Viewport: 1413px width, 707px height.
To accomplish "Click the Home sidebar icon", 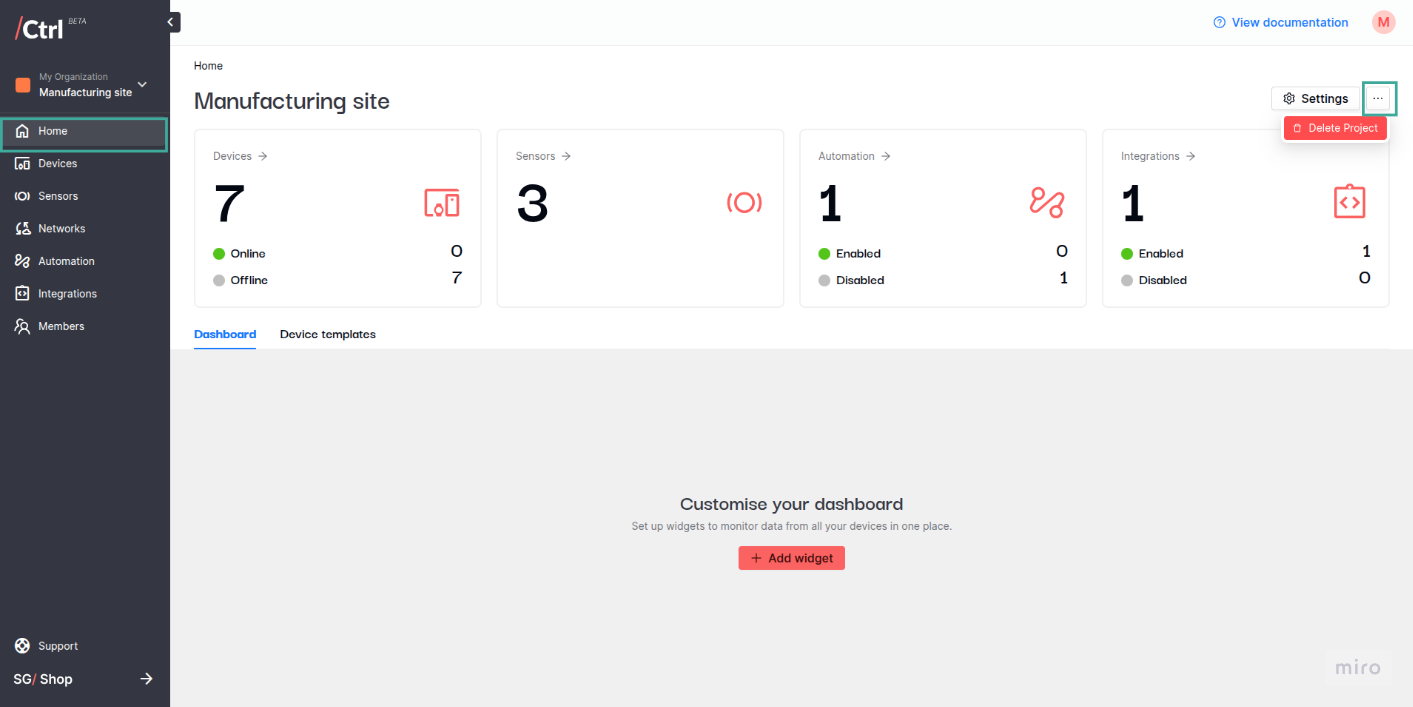I will [x=22, y=131].
